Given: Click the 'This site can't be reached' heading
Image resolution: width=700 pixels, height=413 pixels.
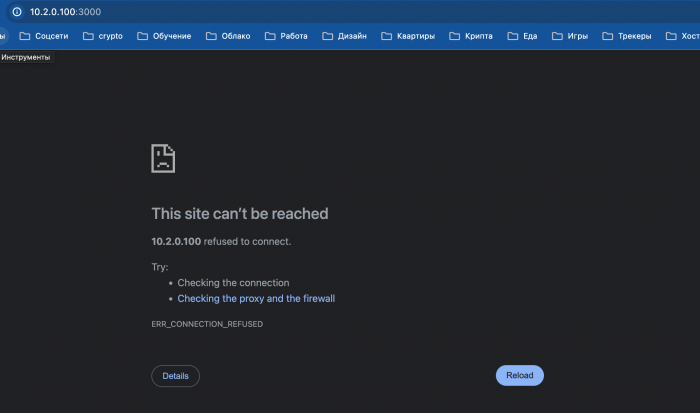Looking at the screenshot, I should click(239, 213).
